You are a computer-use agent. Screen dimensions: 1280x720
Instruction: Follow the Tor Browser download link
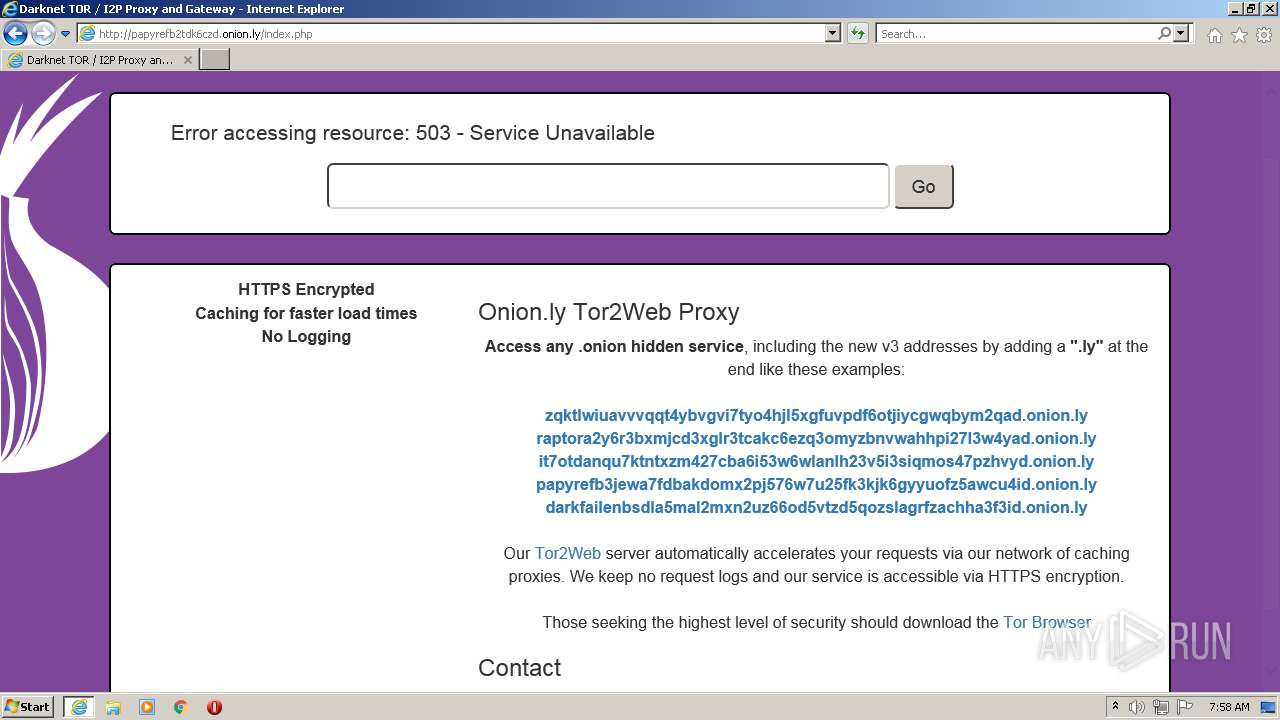pos(1046,622)
